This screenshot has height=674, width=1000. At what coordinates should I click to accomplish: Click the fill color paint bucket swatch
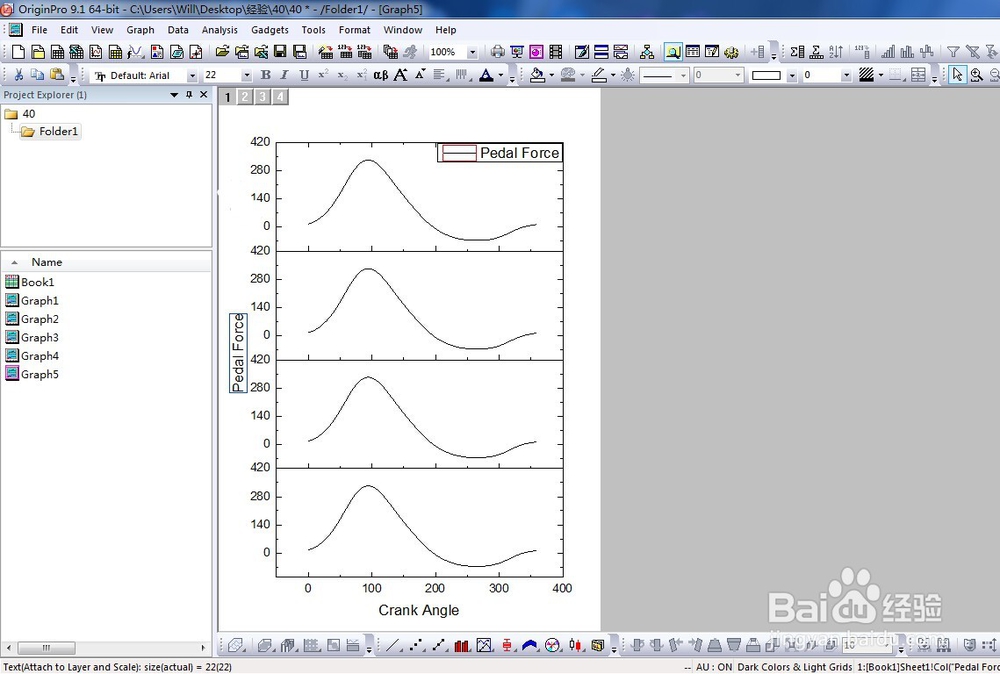point(538,75)
